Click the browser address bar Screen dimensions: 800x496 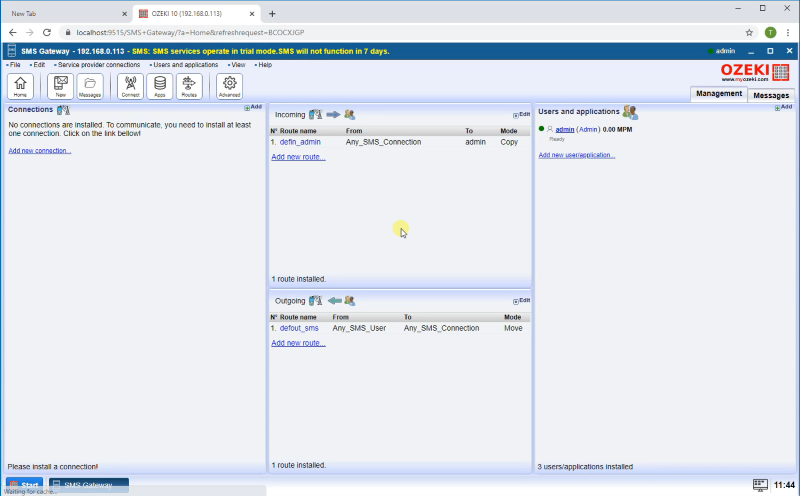[403, 33]
